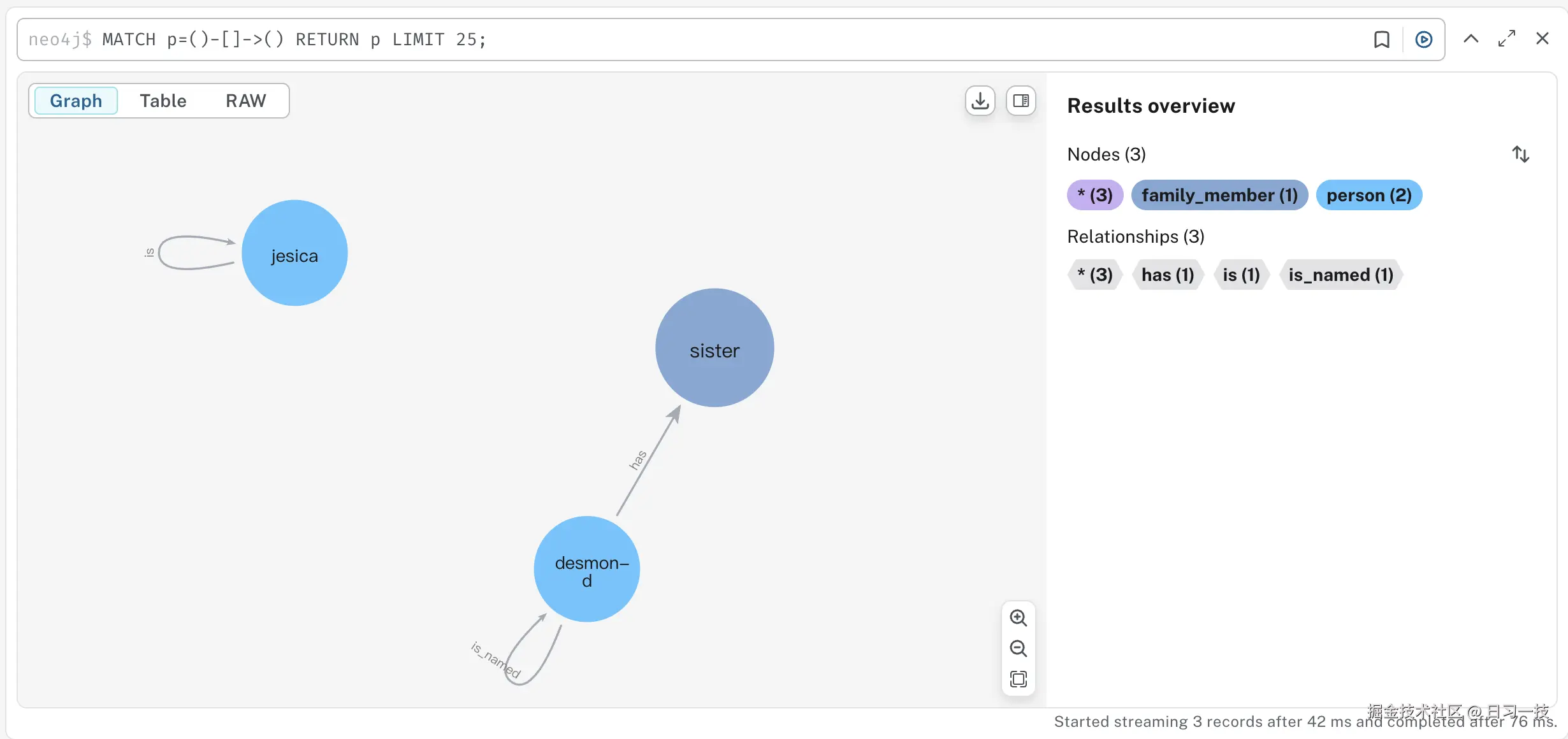Switch to the Table view tab
This screenshot has height=739, width=1568.
[163, 100]
